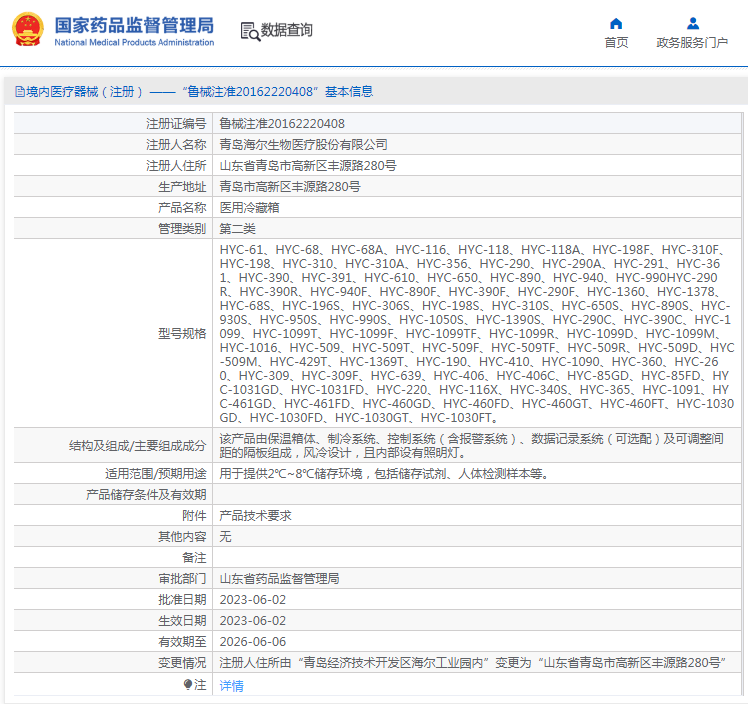Click the 注册人住所 label
748x704 pixels.
coord(176,166)
